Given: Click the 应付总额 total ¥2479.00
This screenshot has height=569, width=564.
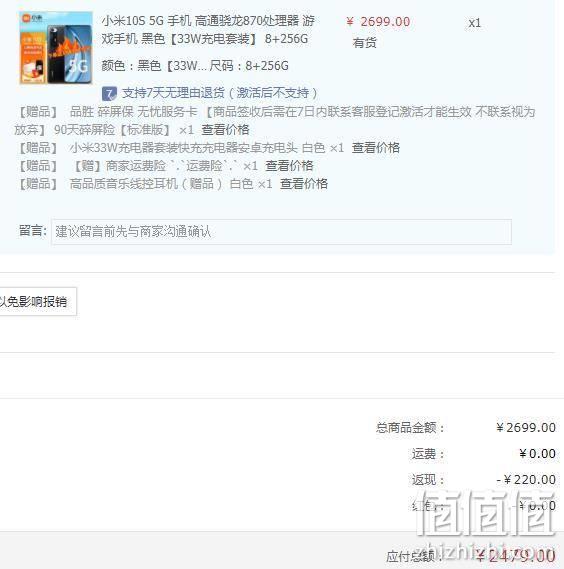Looking at the screenshot, I should click(x=516, y=556).
